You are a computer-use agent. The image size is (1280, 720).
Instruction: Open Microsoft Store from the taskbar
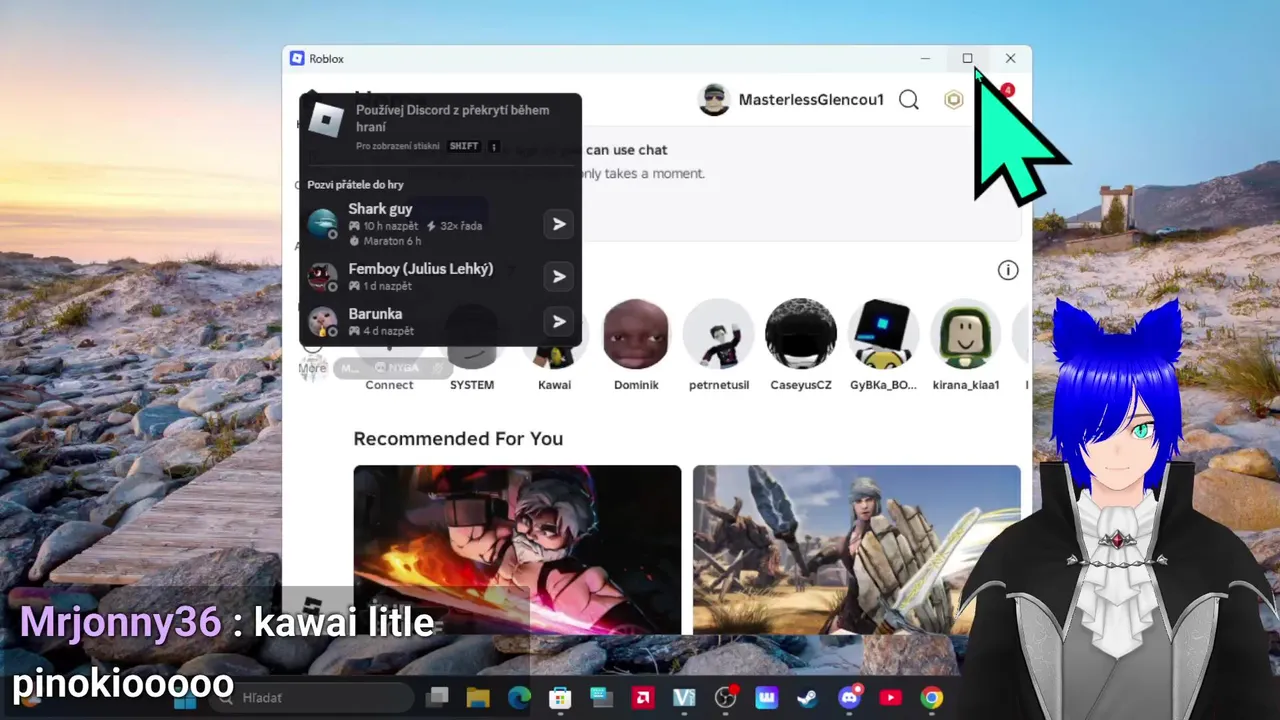tap(560, 698)
